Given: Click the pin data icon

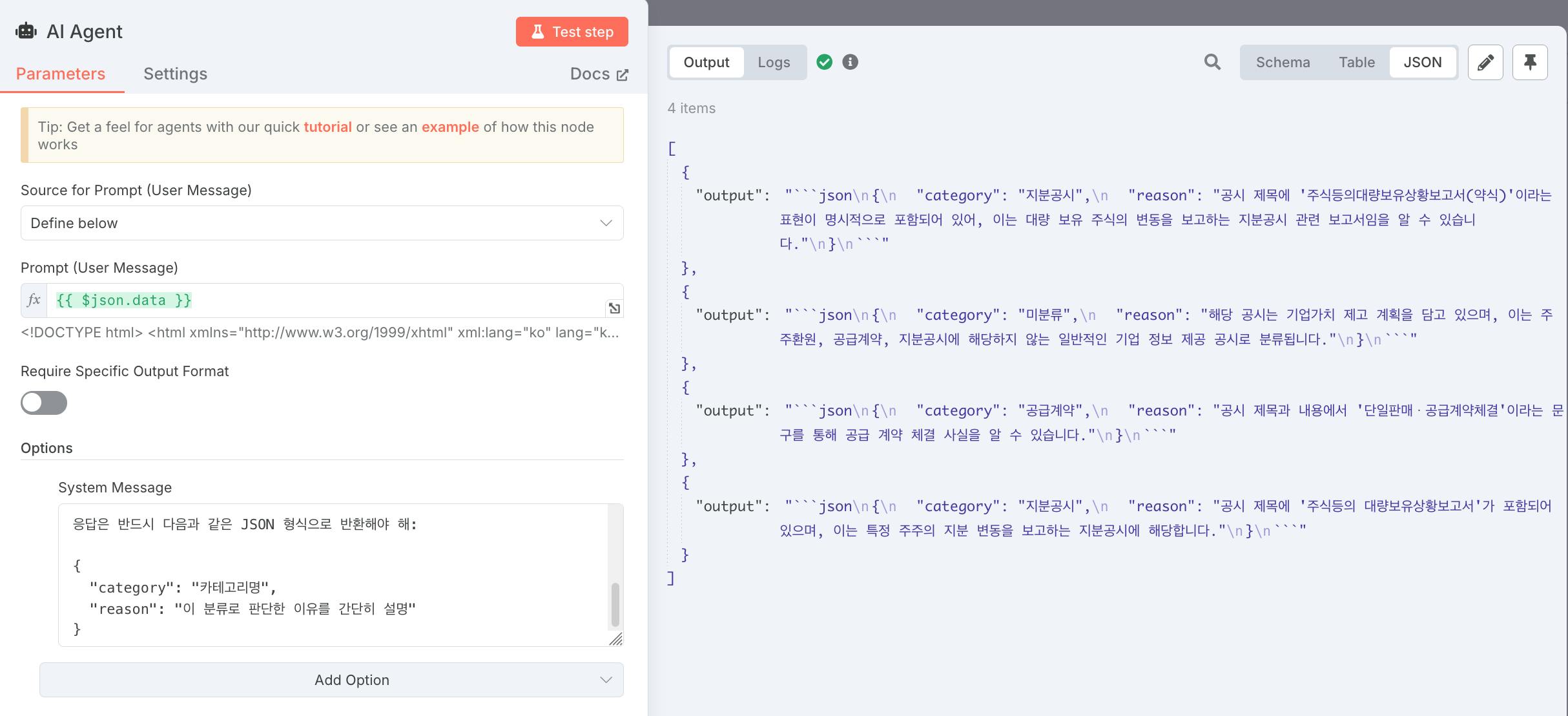Looking at the screenshot, I should [1530, 62].
